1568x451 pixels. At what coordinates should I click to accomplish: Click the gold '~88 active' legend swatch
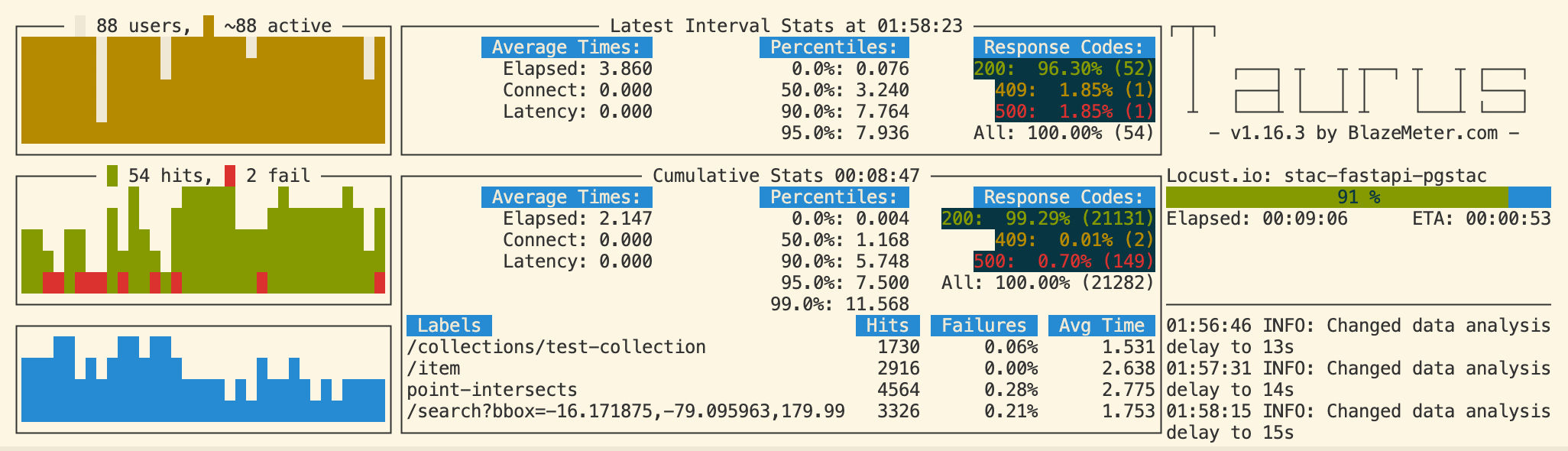point(209,26)
